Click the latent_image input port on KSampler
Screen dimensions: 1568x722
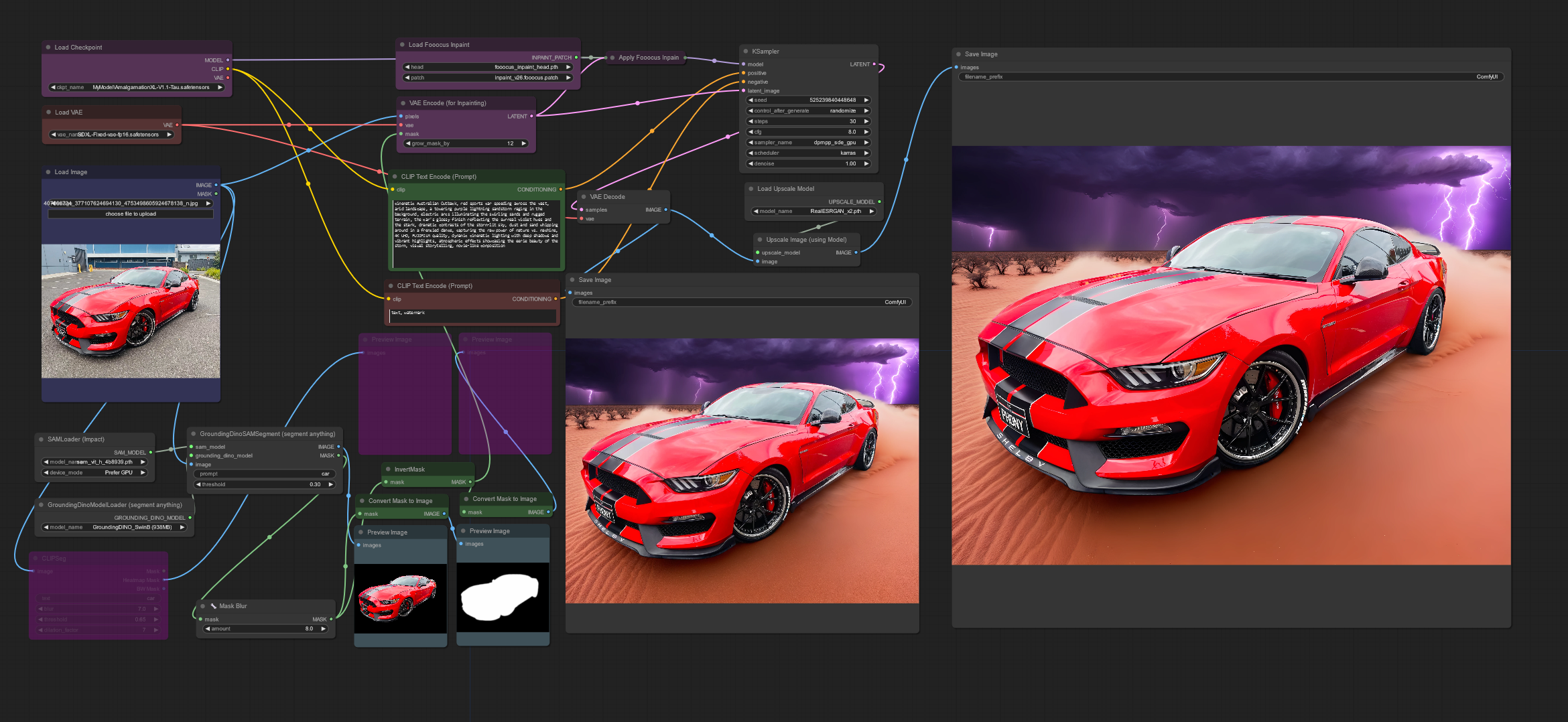(743, 91)
